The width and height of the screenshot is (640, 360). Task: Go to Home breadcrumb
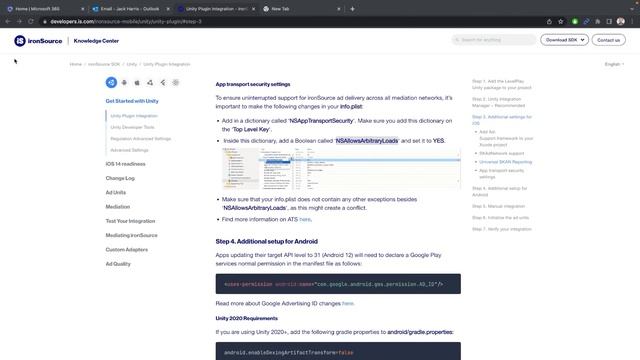point(76,64)
